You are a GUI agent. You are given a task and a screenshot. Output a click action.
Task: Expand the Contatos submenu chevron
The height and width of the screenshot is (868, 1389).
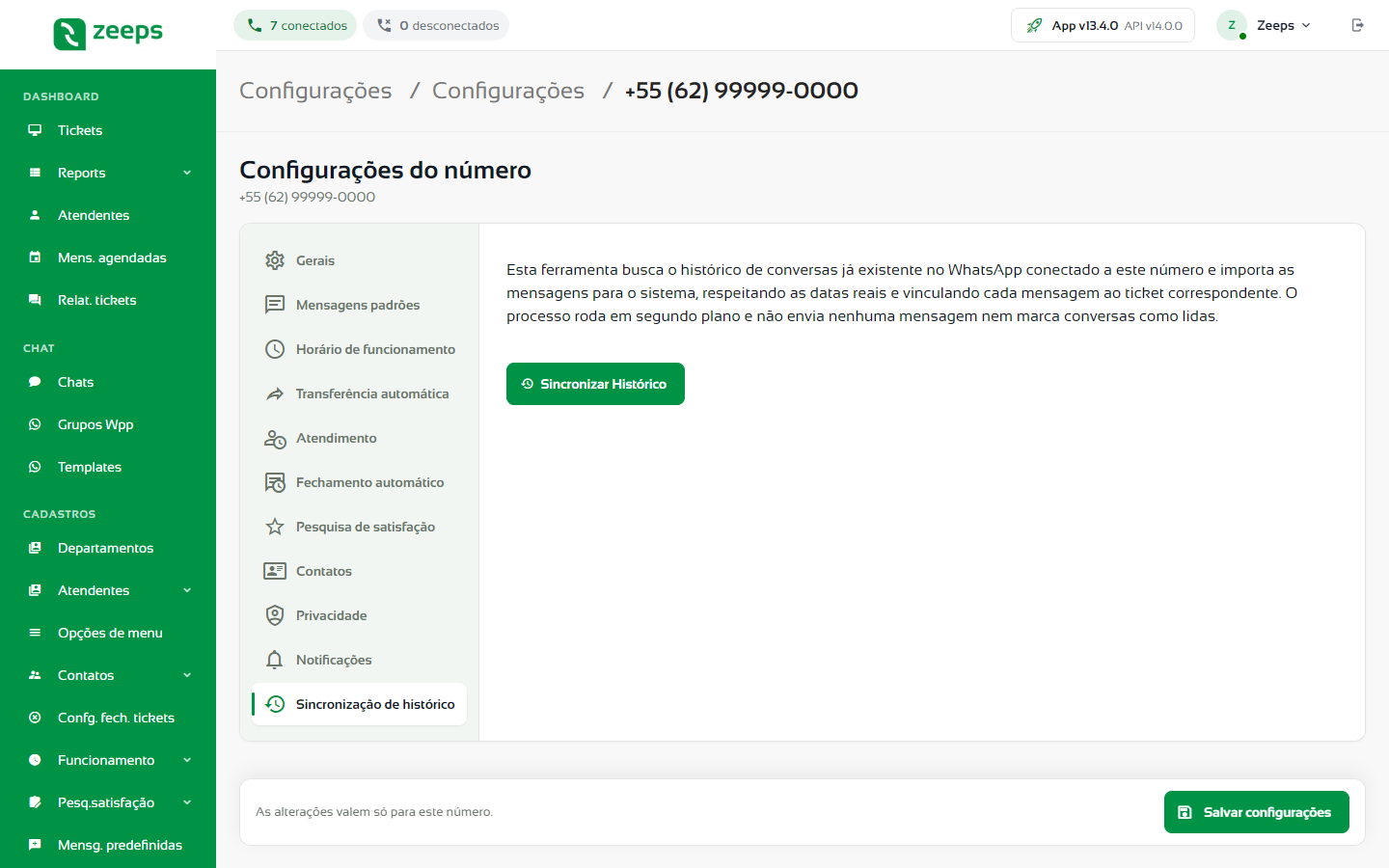187,675
